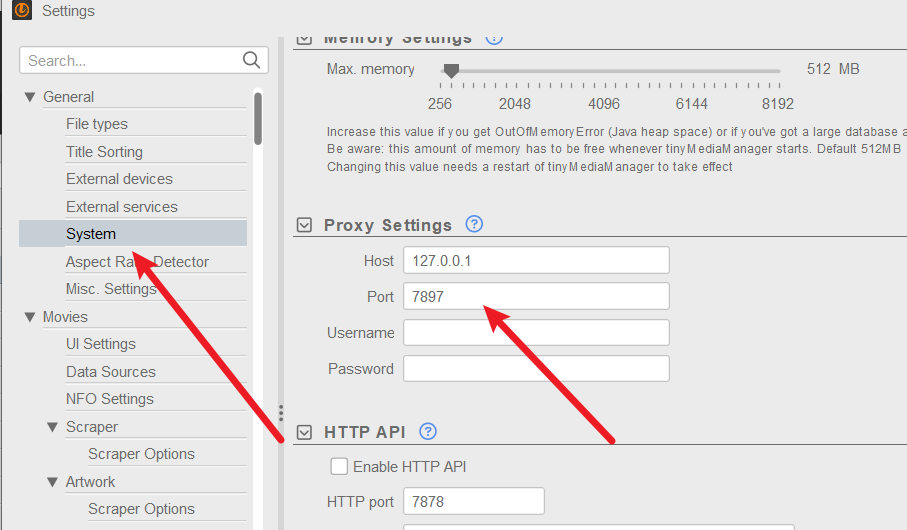
Task: Select the Artwork tree item
Action: (90, 482)
